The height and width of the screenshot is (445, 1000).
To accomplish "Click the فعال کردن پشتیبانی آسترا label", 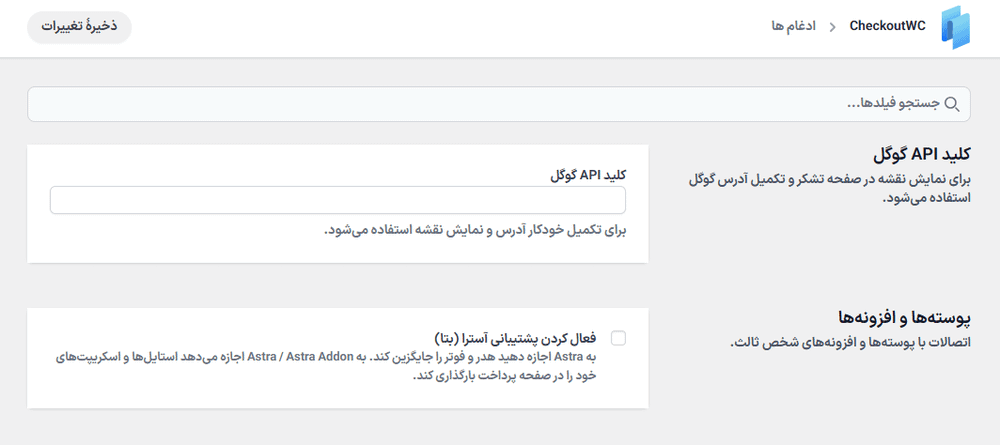I will click(515, 337).
